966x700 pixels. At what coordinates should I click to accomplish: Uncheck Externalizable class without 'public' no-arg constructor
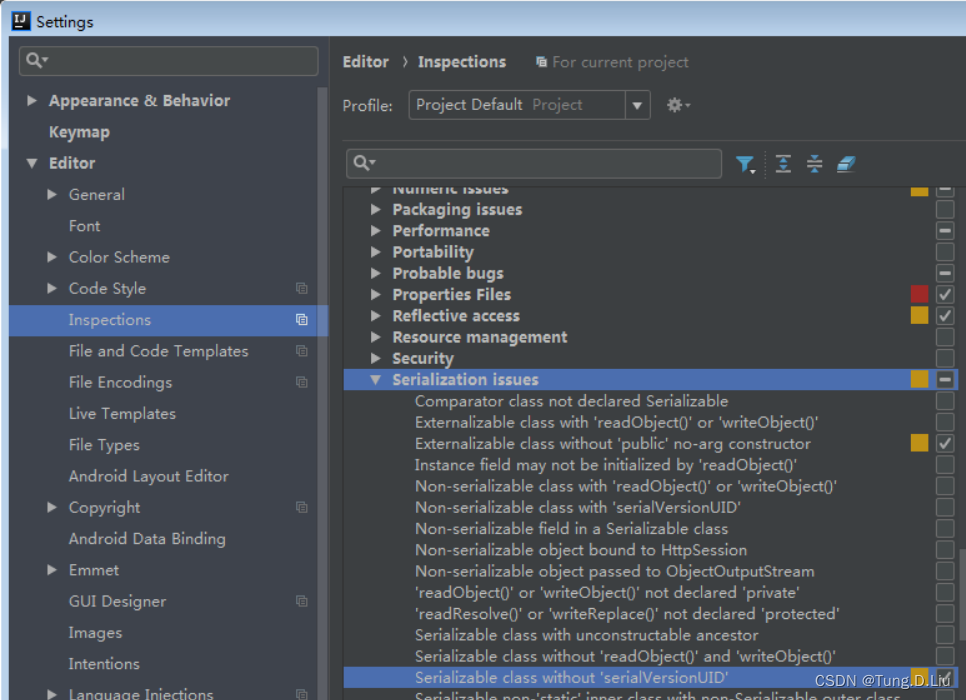[x=944, y=443]
